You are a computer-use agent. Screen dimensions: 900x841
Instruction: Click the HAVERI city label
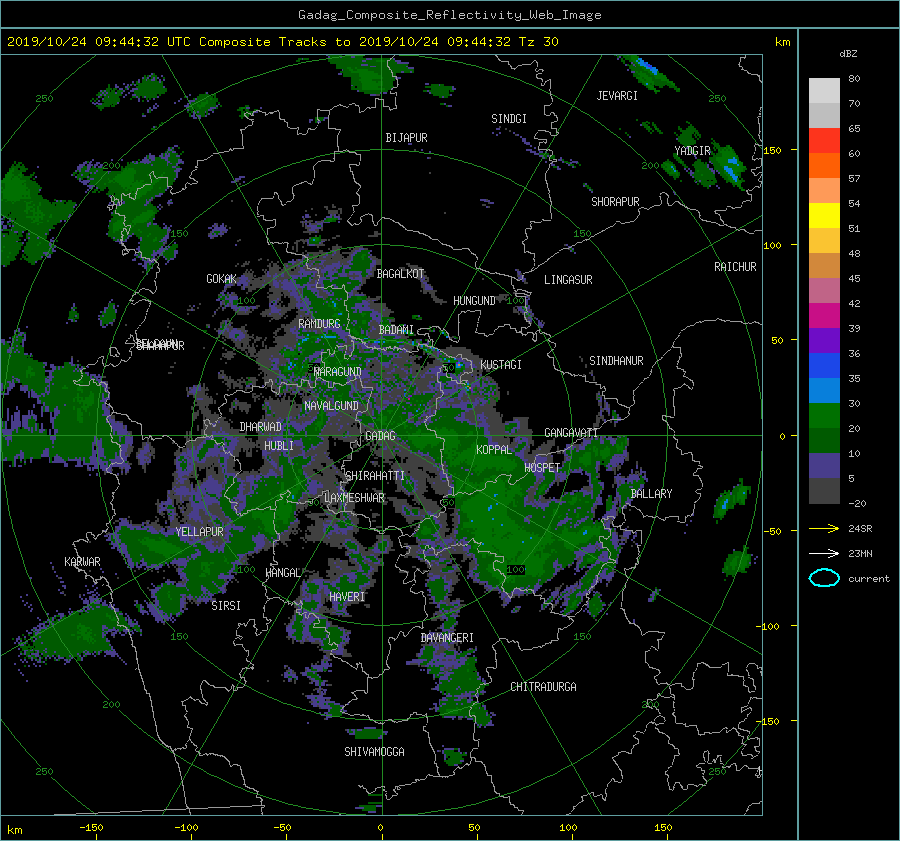click(347, 597)
